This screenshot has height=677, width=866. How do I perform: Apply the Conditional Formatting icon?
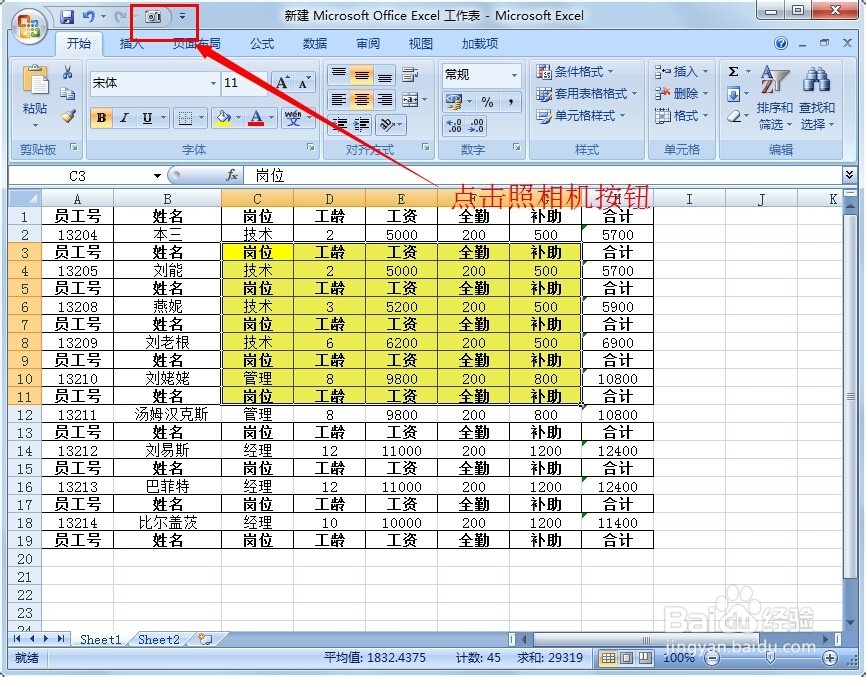click(x=543, y=71)
